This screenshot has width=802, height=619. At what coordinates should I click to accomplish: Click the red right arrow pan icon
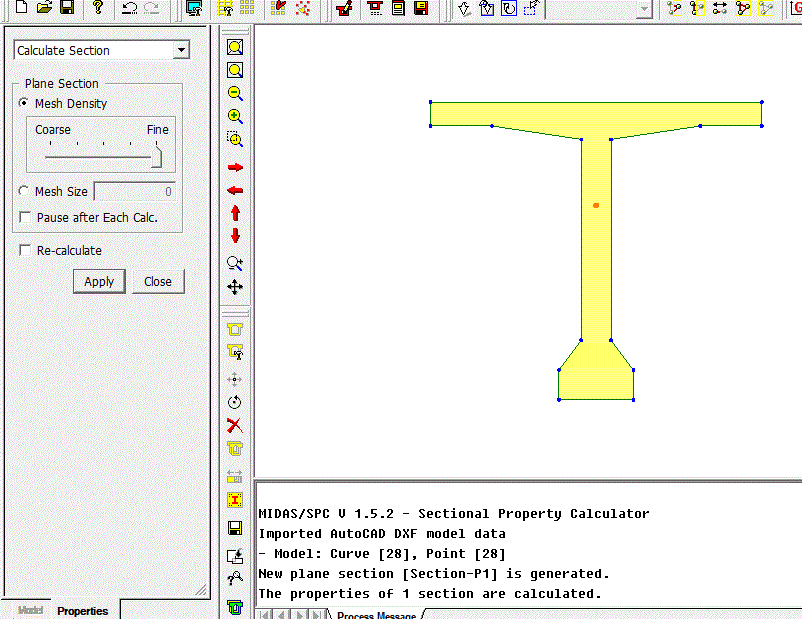tap(235, 167)
